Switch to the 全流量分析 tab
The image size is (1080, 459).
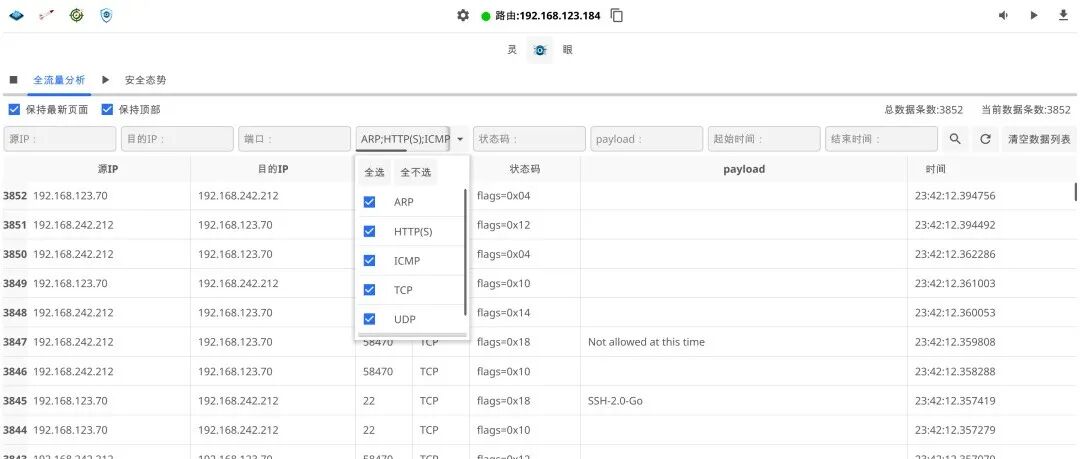click(59, 80)
